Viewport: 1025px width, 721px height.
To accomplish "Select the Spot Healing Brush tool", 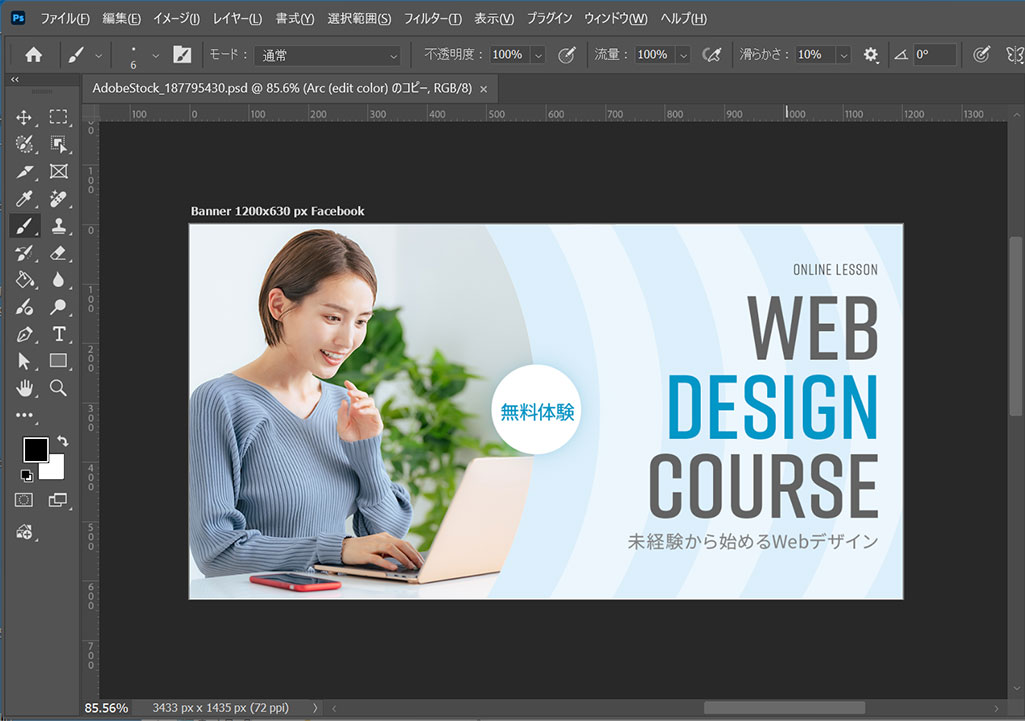I will pyautogui.click(x=58, y=199).
